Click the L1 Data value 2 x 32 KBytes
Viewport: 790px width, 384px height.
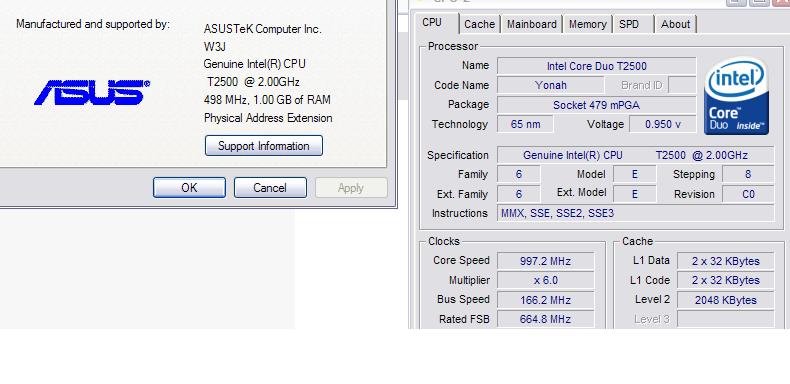tap(726, 261)
